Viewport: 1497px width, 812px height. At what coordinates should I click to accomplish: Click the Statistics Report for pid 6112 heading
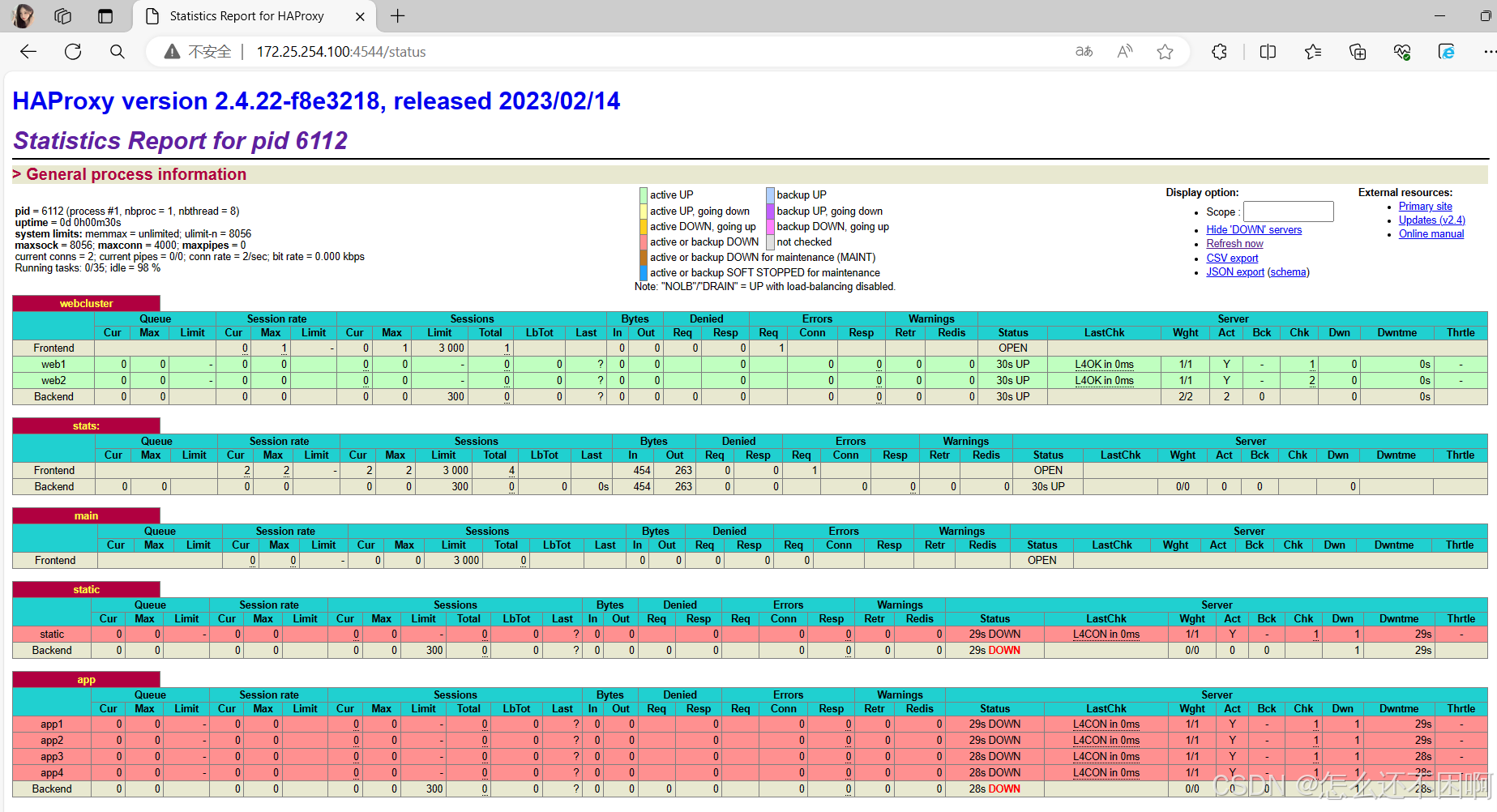pyautogui.click(x=181, y=141)
